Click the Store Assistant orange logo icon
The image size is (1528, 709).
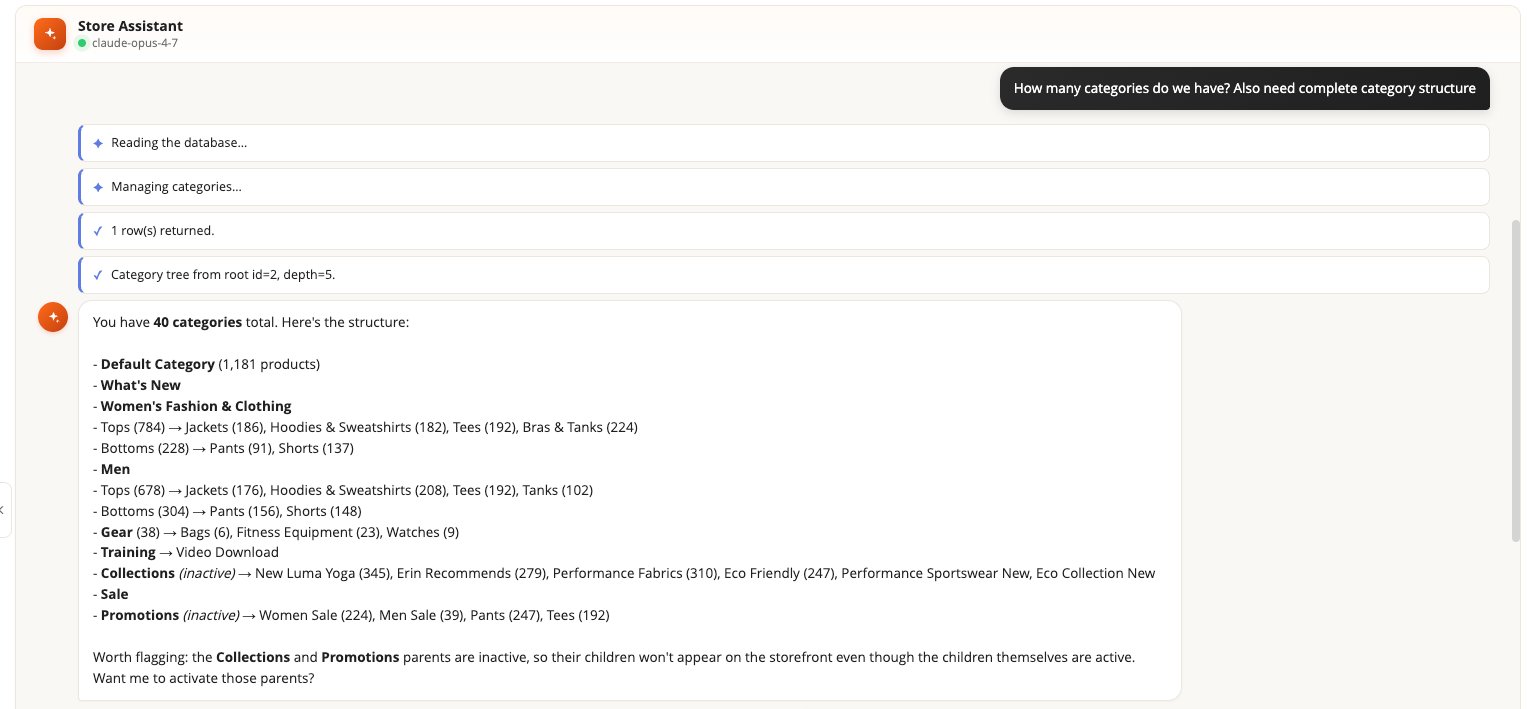pos(50,34)
